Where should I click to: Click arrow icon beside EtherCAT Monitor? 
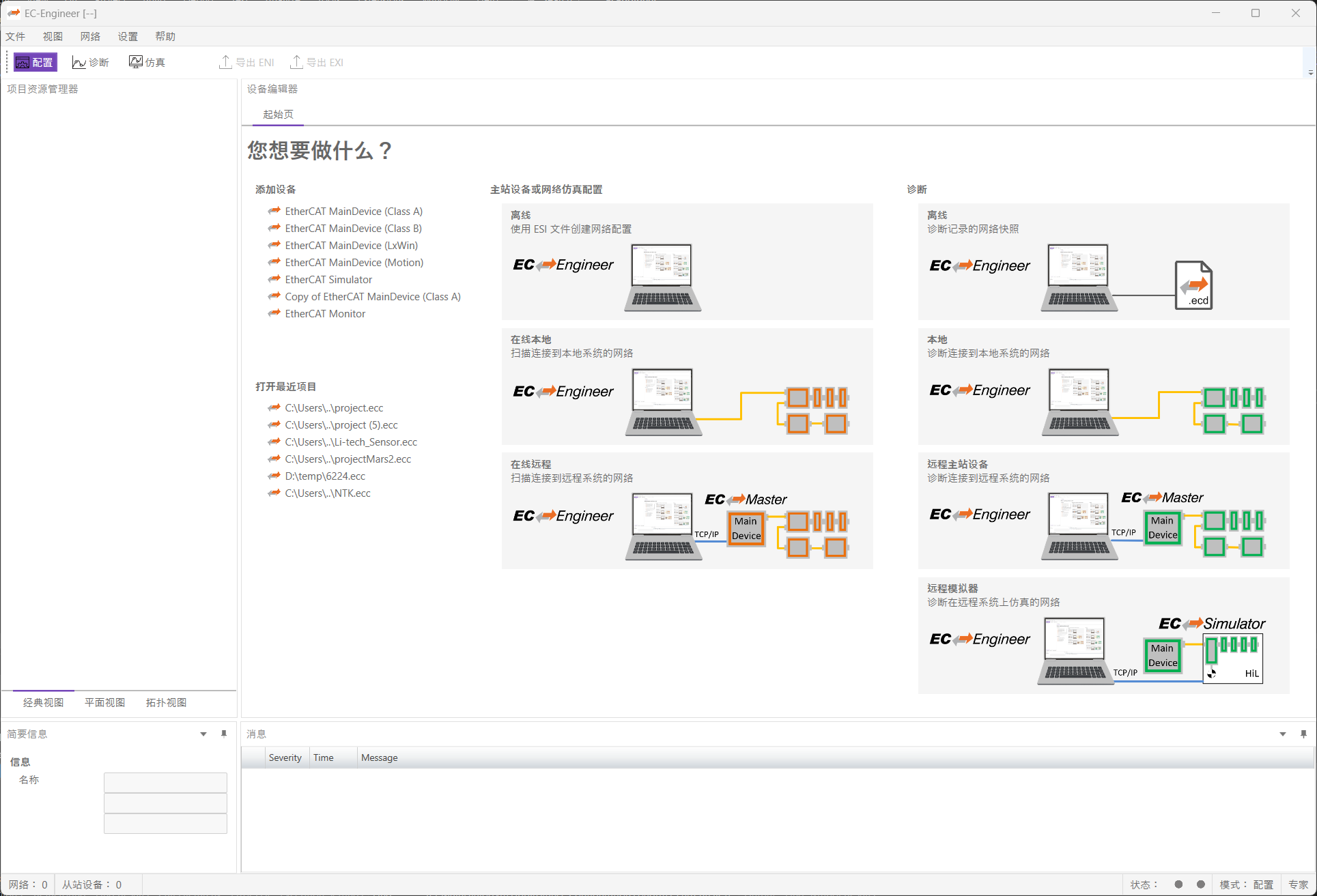pos(274,313)
